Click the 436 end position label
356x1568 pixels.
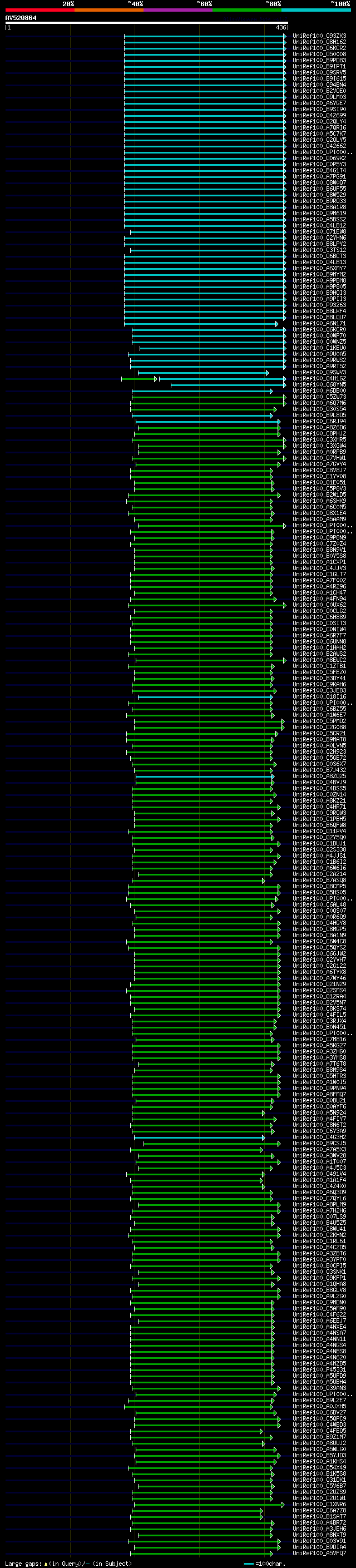tap(280, 27)
